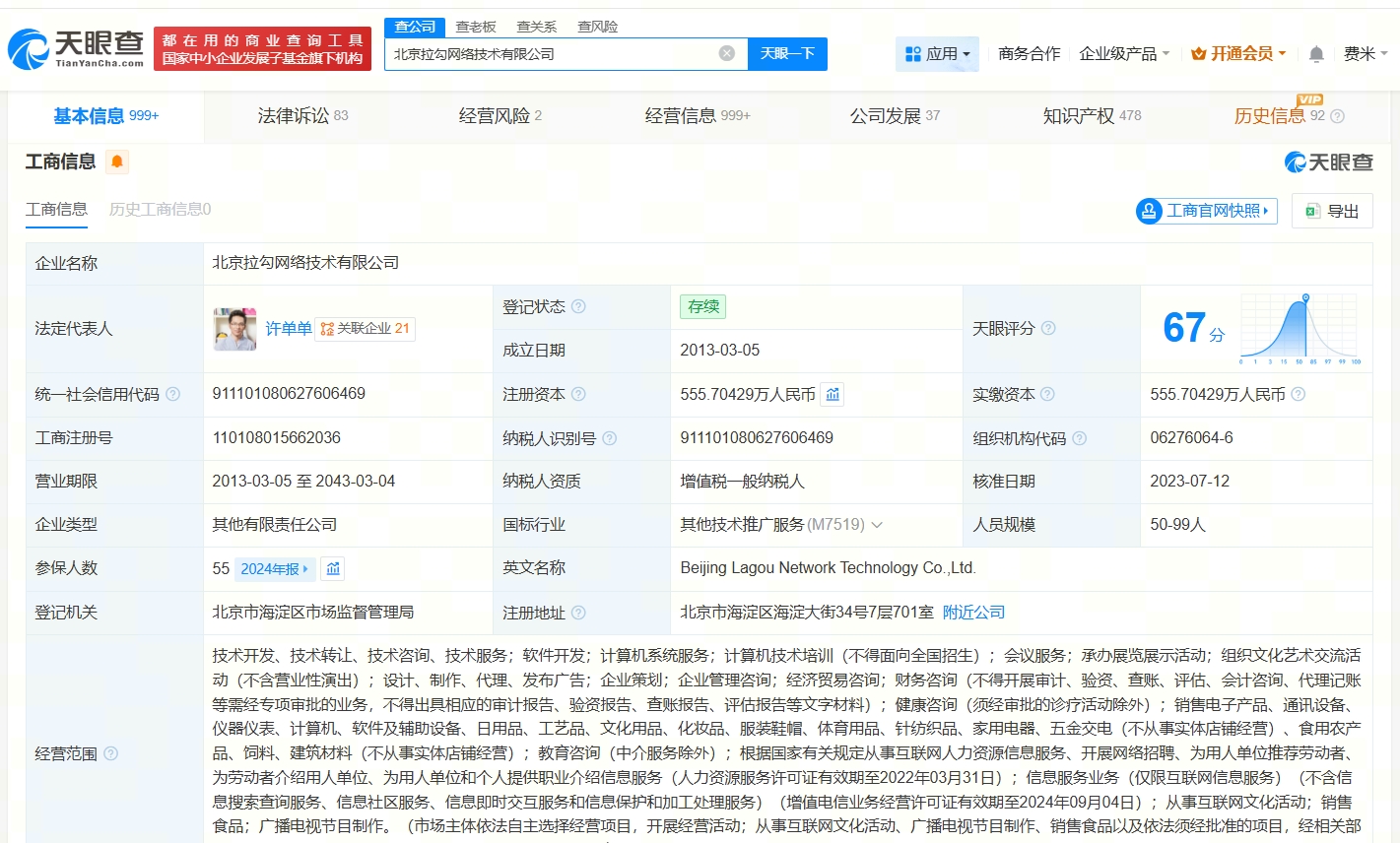Click the 导出 export button

(1332, 211)
